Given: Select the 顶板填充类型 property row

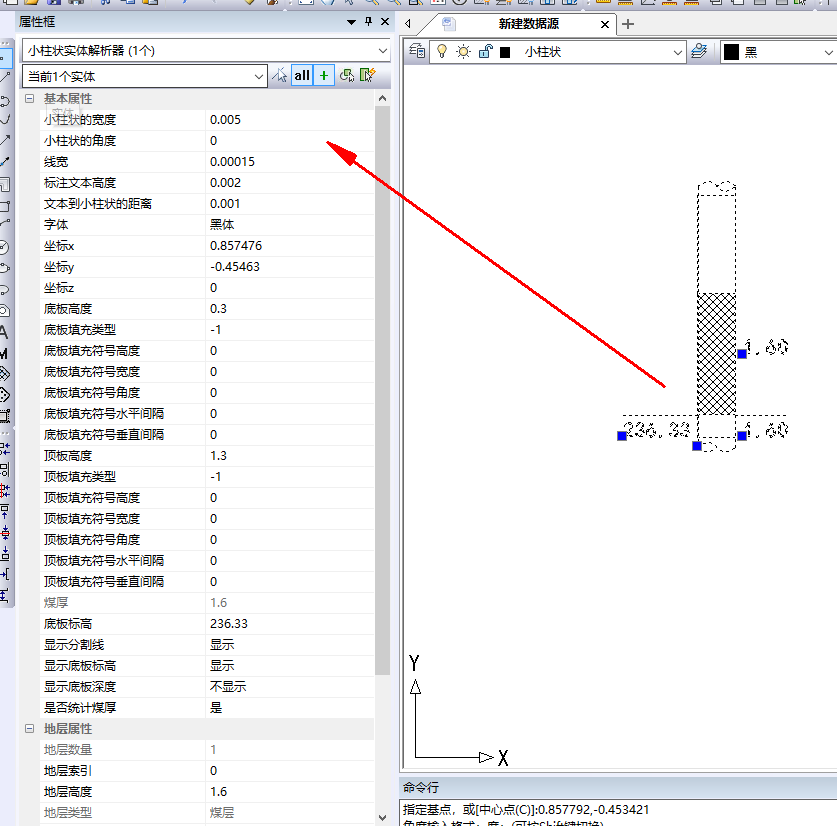Looking at the screenshot, I should pos(207,477).
